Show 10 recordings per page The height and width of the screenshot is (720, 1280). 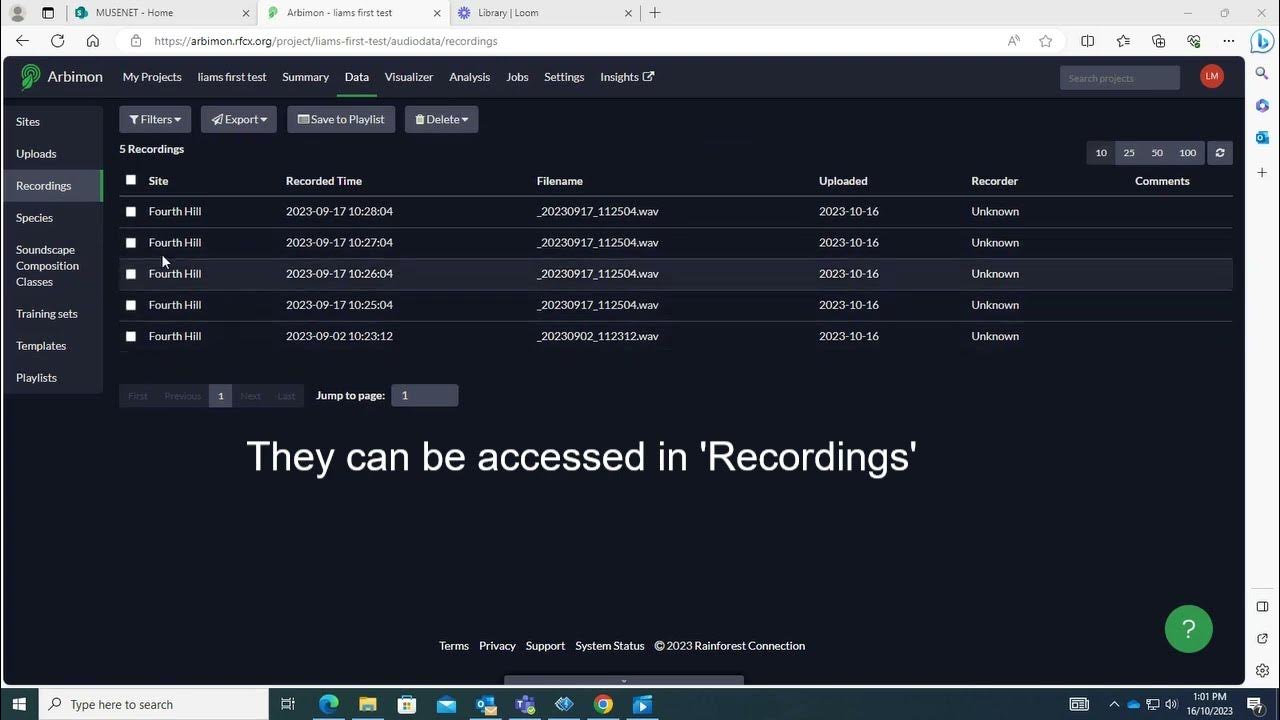[x=1101, y=153]
